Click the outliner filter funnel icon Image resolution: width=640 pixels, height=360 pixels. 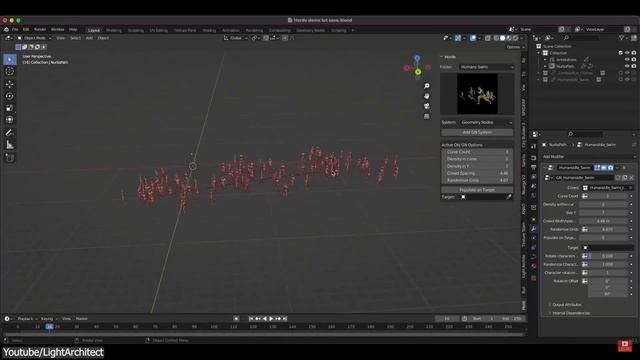point(622,38)
